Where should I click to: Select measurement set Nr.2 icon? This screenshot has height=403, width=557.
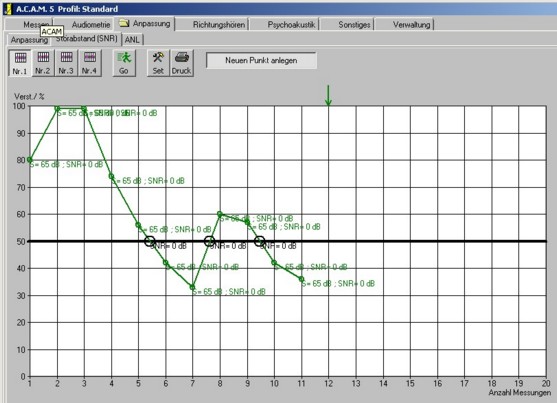pyautogui.click(x=43, y=63)
